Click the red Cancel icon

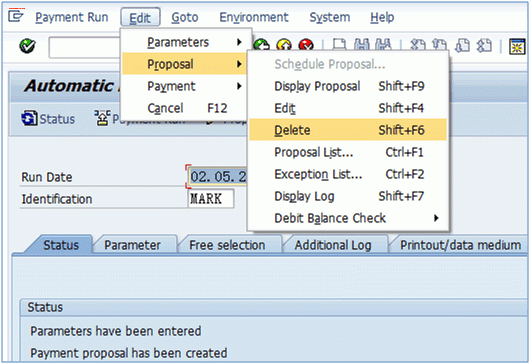(306, 45)
